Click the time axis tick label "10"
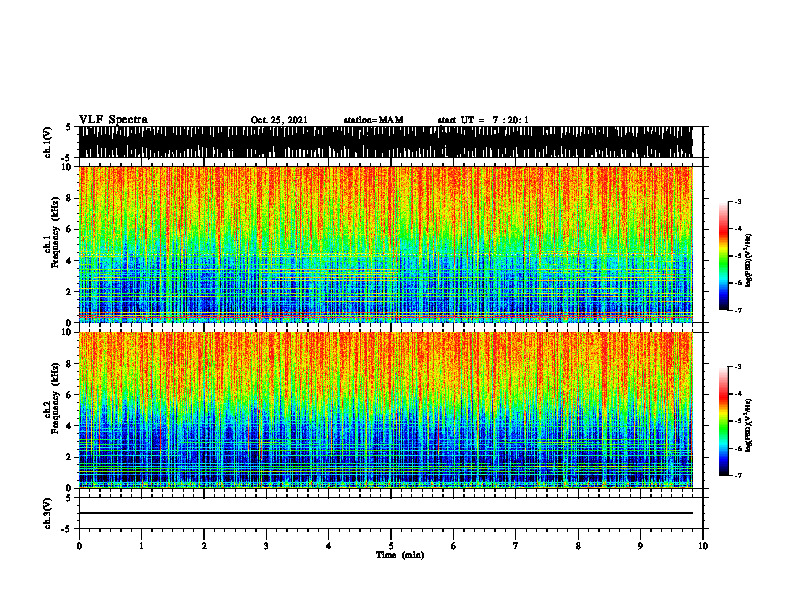Viewport: 792px width, 612px height. coord(703,546)
